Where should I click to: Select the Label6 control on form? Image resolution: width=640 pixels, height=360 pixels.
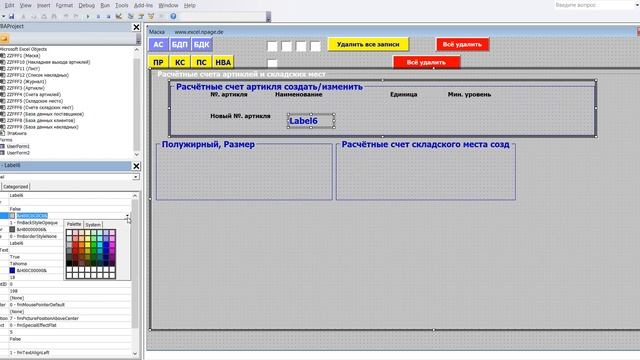(311, 121)
